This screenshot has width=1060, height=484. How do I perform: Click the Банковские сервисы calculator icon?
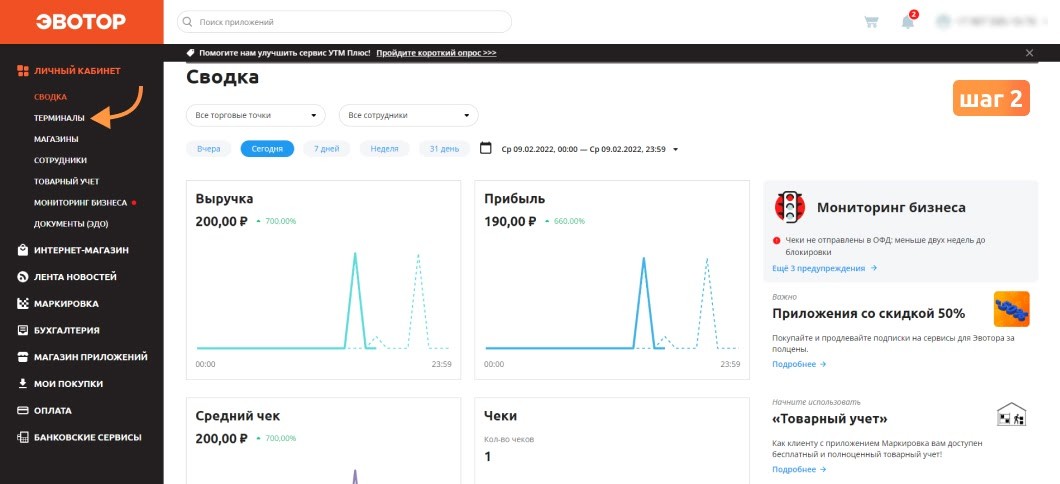point(22,437)
